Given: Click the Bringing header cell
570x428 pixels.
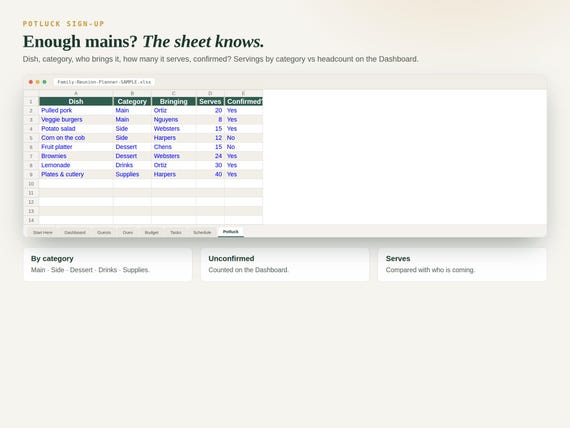Looking at the screenshot, I should tap(174, 101).
